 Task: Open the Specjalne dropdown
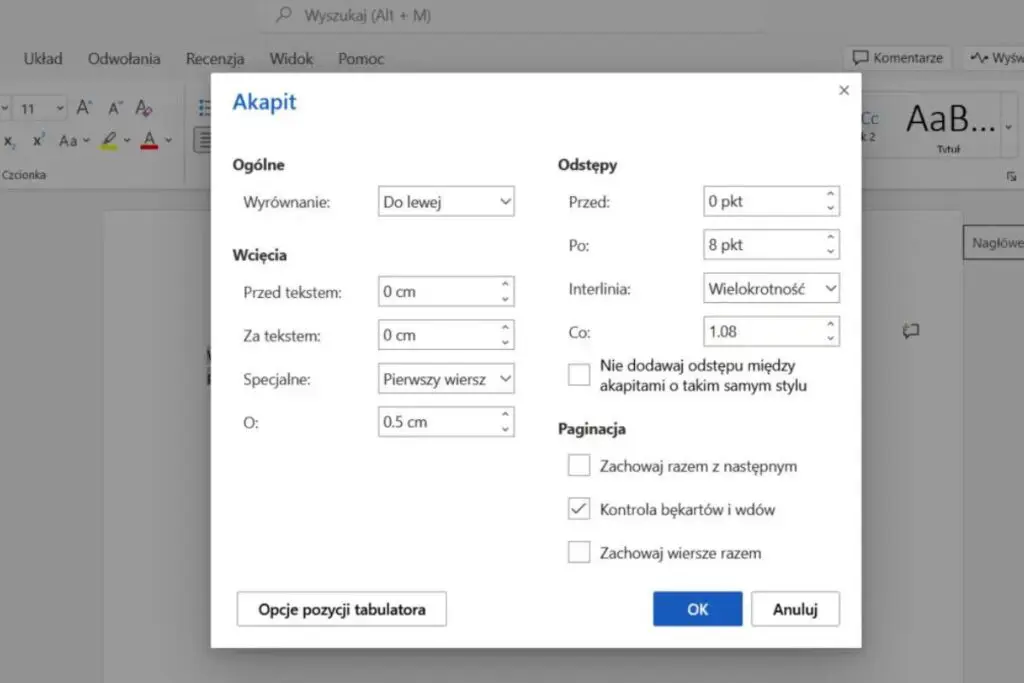click(445, 378)
